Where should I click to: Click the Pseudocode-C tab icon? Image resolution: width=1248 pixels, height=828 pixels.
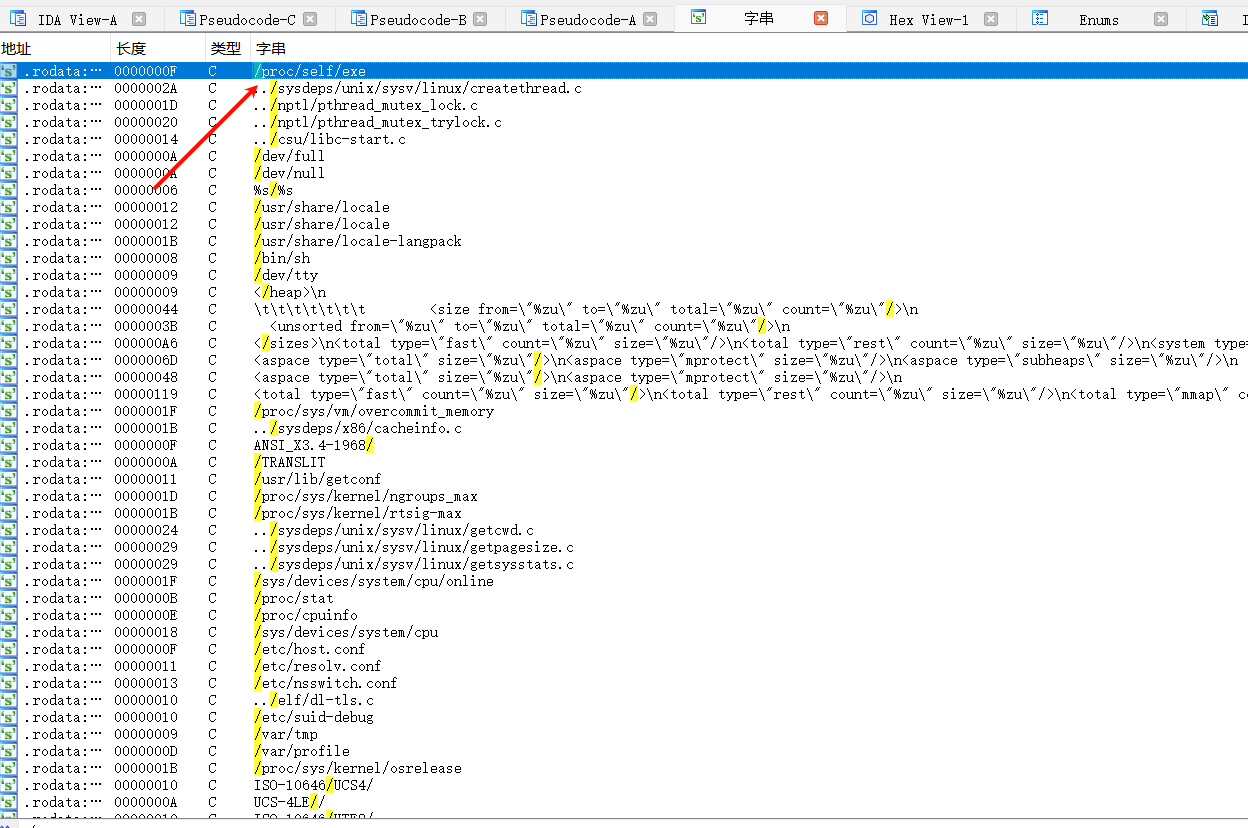click(187, 19)
